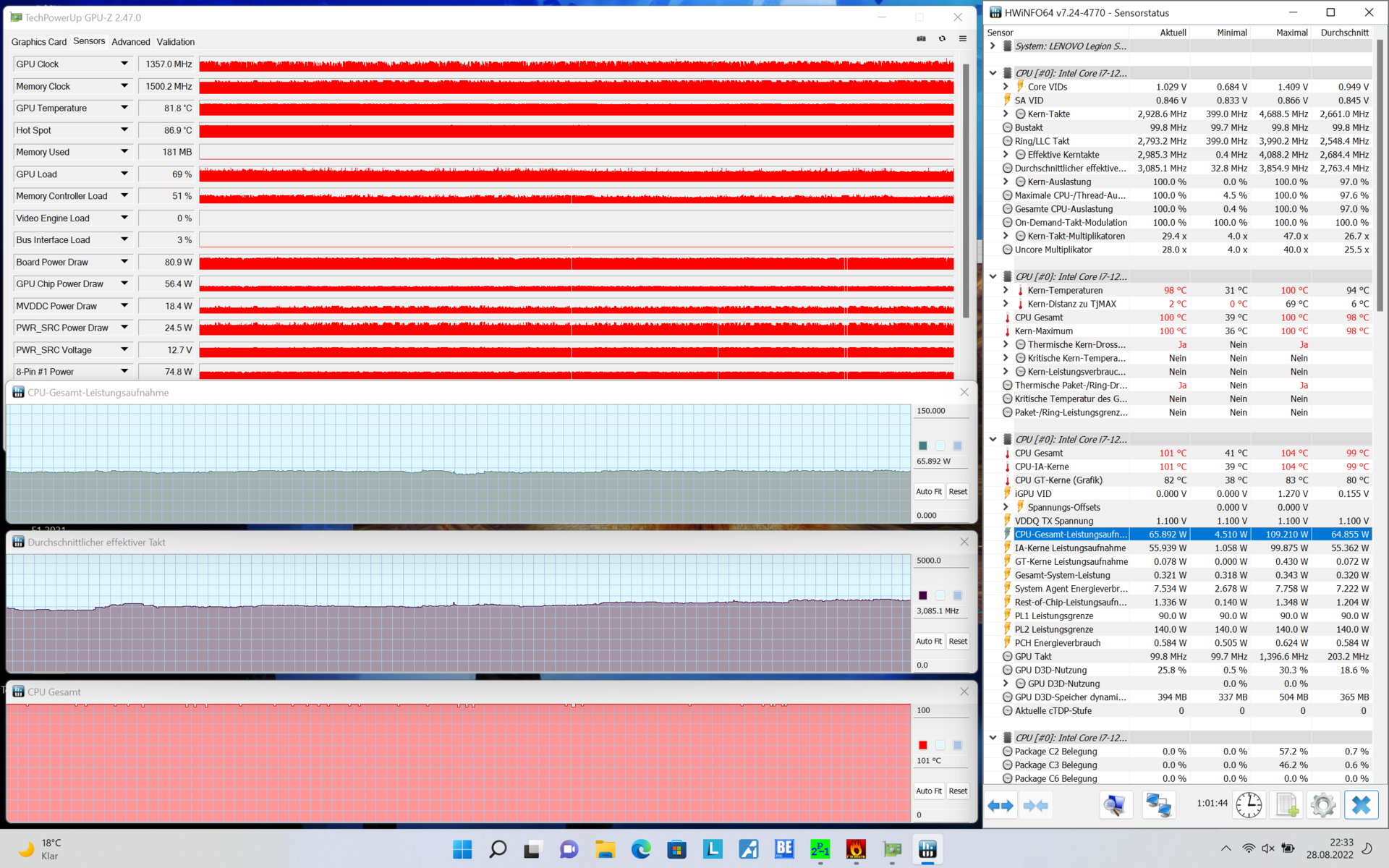Click the GPU-Z refresh sensors icon

942,39
